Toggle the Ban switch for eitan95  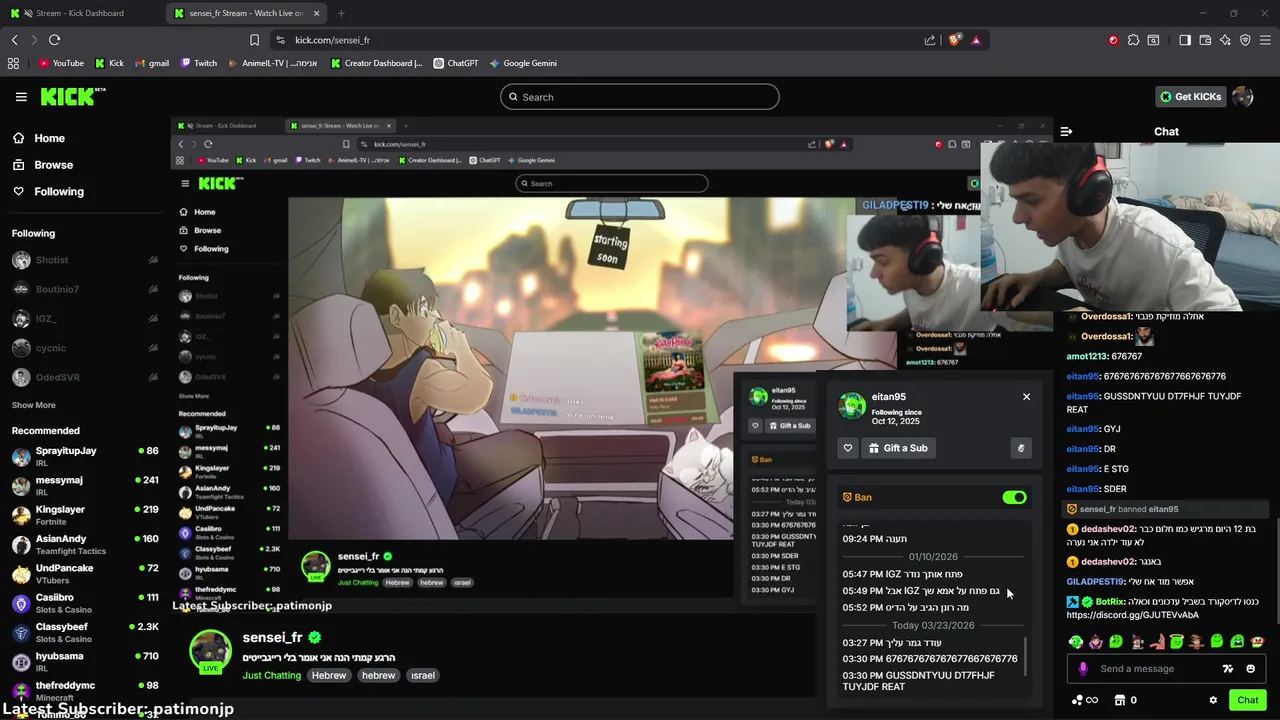(x=1014, y=497)
